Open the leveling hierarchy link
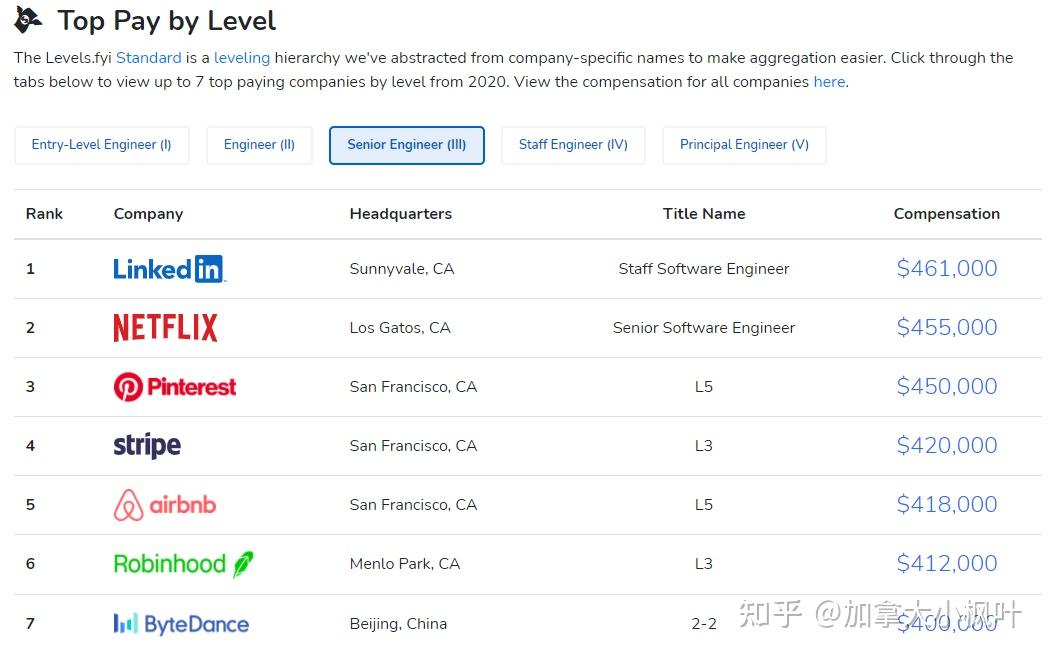The image size is (1049, 657). pyautogui.click(x=242, y=58)
